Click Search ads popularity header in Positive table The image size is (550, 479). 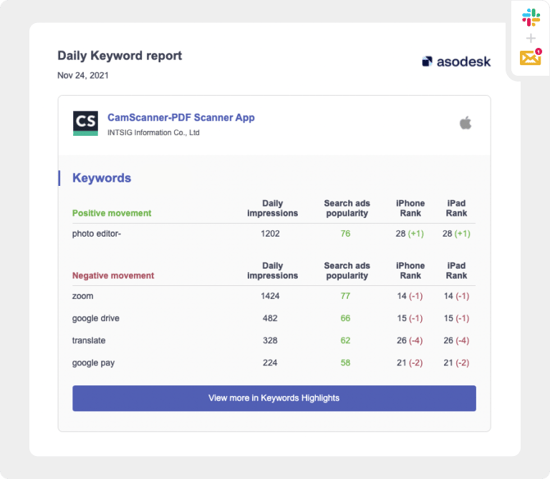click(347, 208)
